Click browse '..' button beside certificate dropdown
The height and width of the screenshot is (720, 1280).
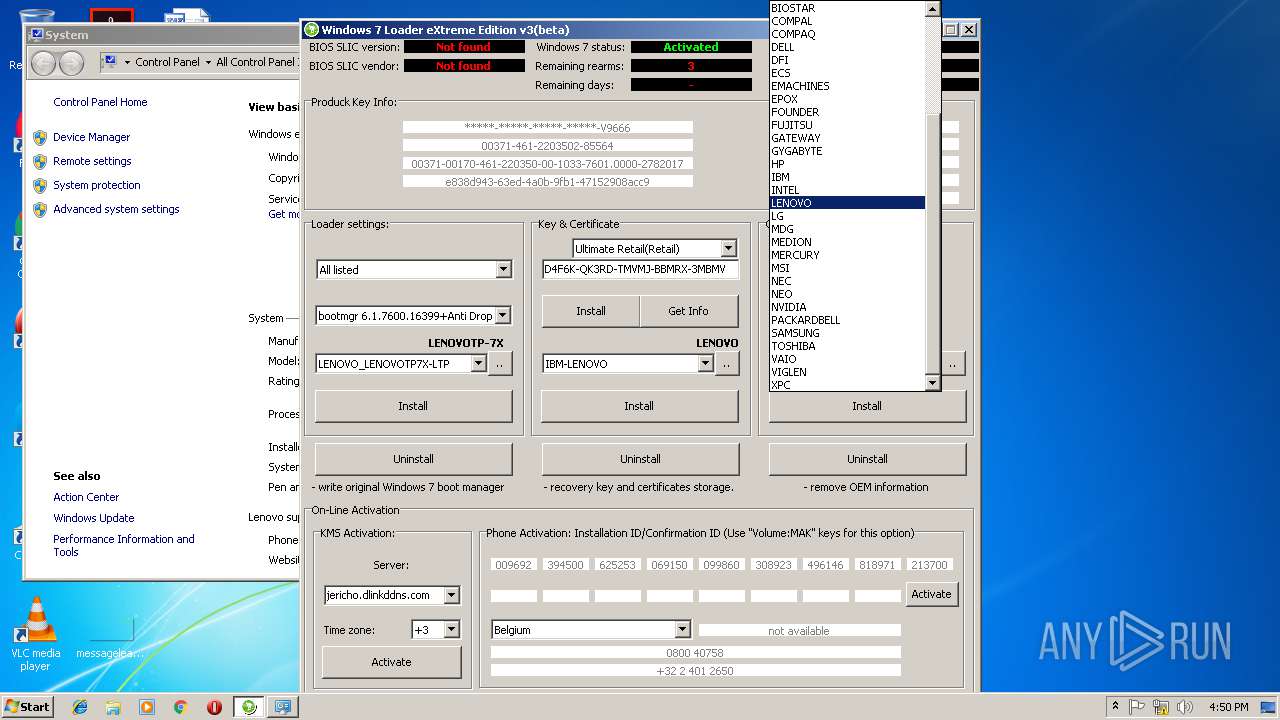pos(727,364)
